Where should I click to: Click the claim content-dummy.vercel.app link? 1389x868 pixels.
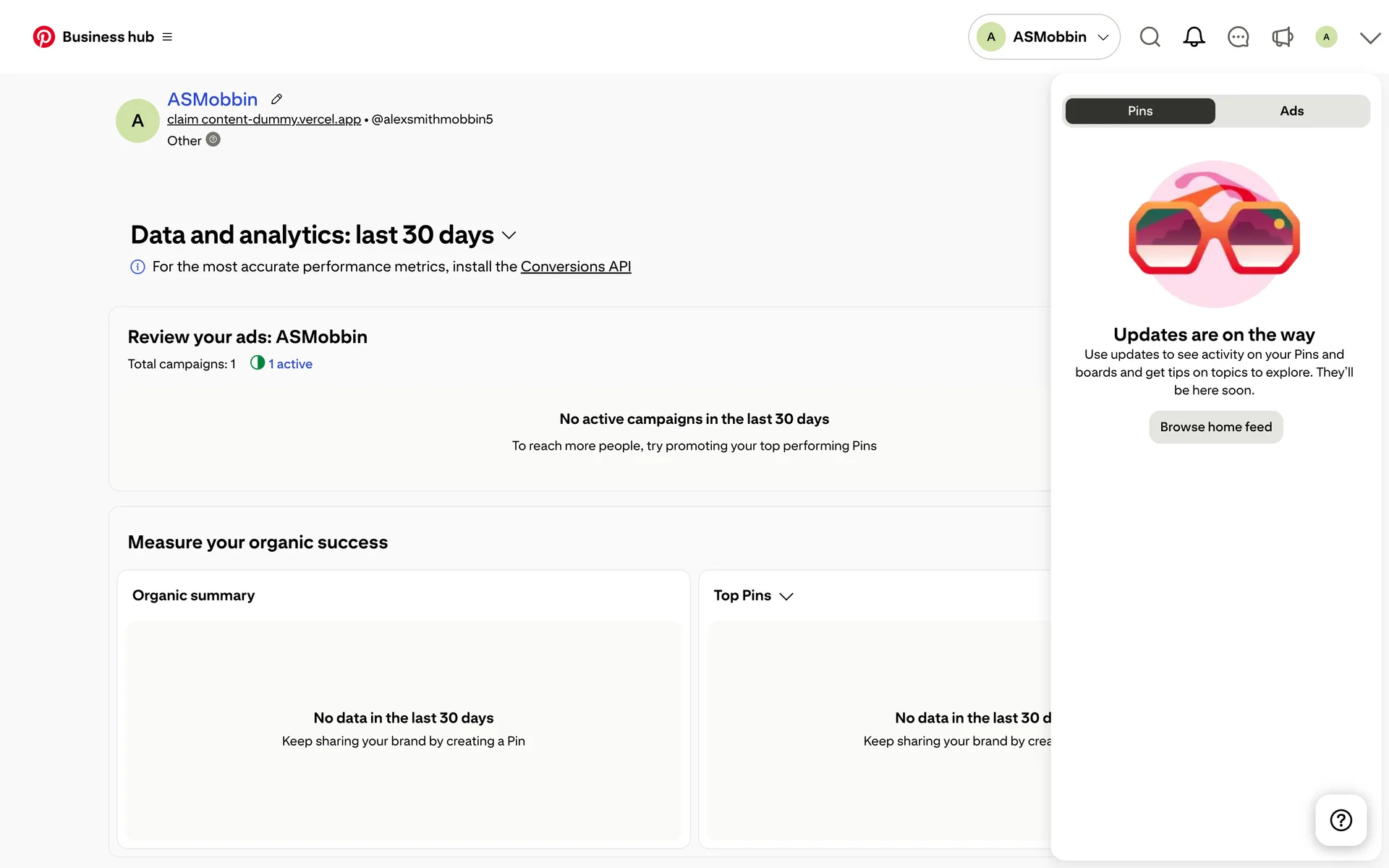263,119
